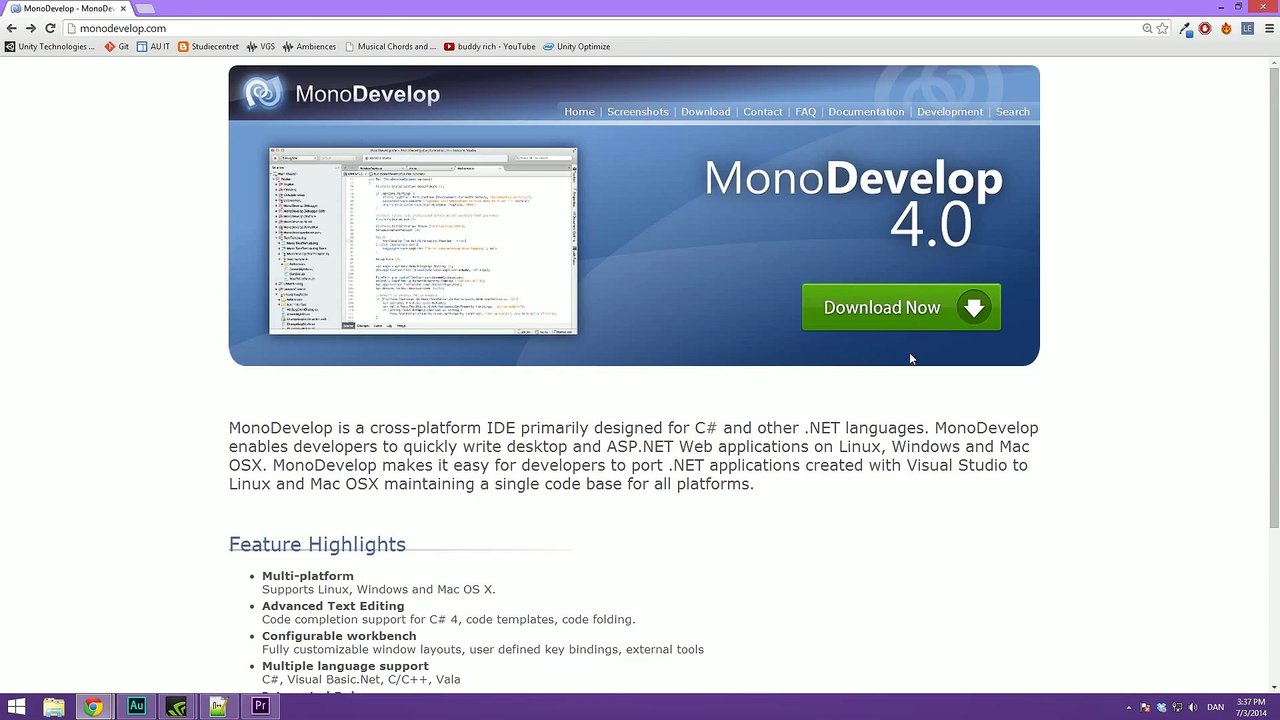Open the Git bookmark
The image size is (1280, 720).
tap(117, 47)
